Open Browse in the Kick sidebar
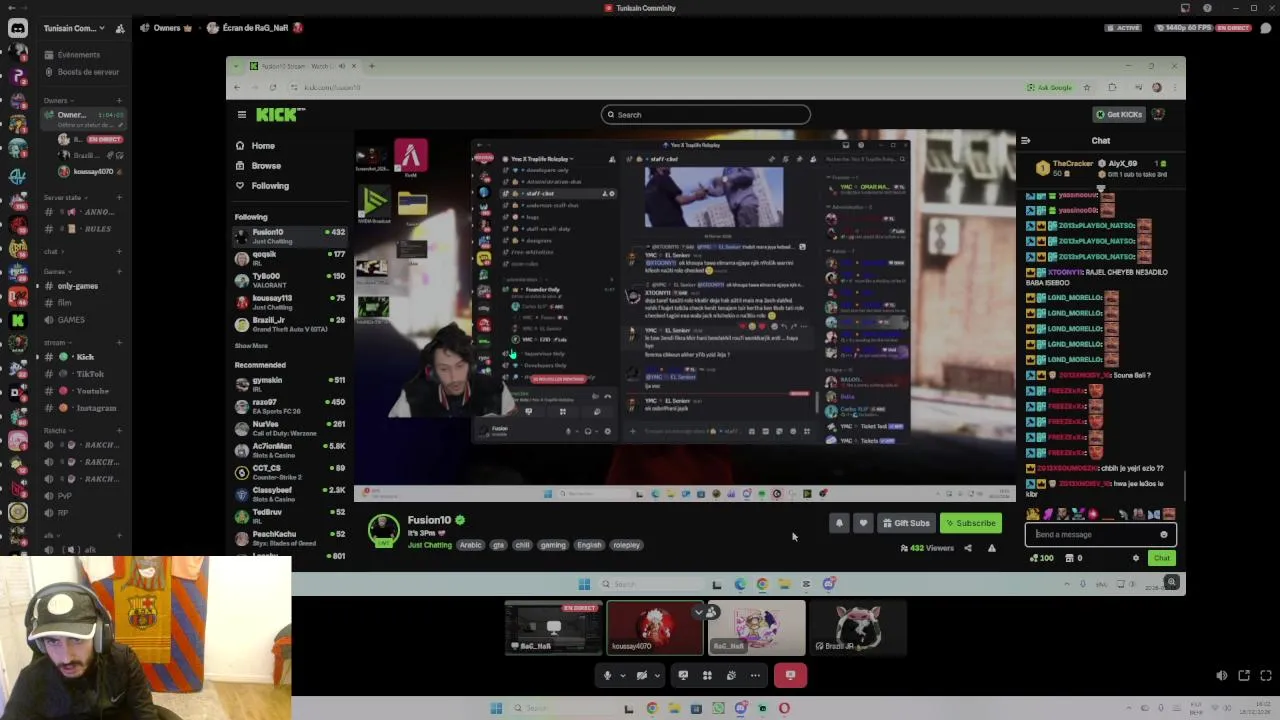 click(266, 166)
